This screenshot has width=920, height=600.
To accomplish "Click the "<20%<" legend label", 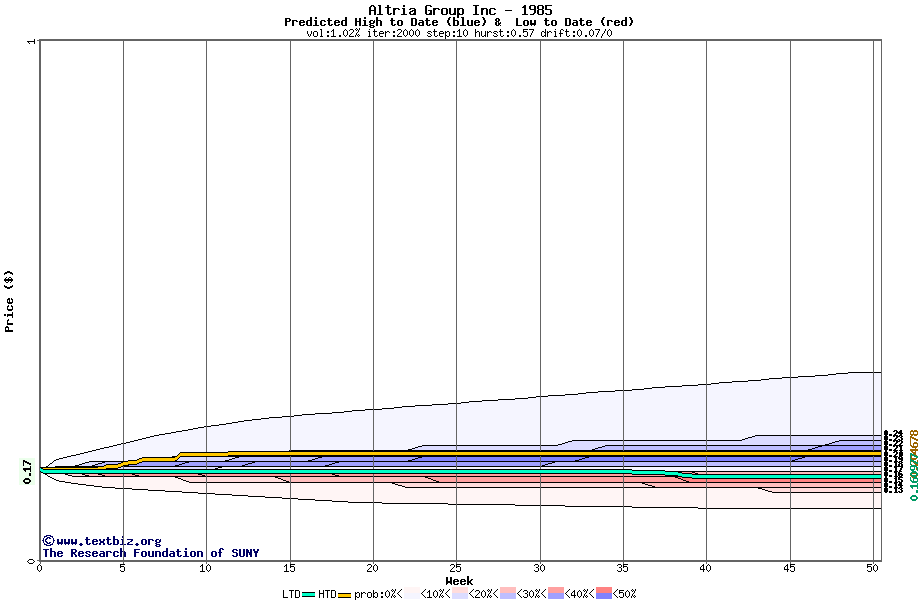I will 484,594.
